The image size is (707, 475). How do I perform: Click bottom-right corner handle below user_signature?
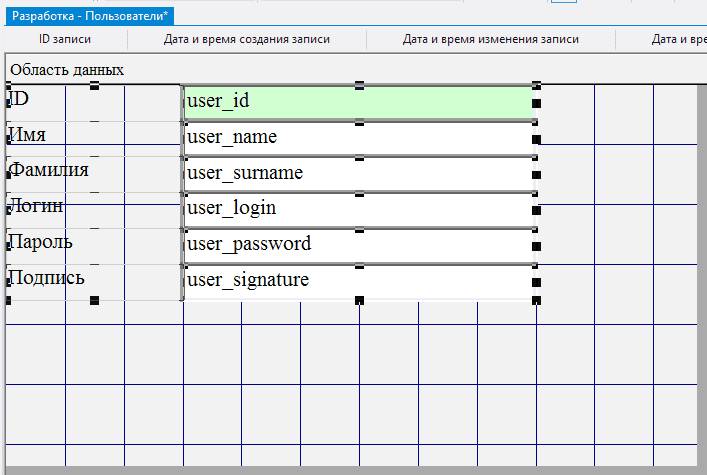coord(537,300)
